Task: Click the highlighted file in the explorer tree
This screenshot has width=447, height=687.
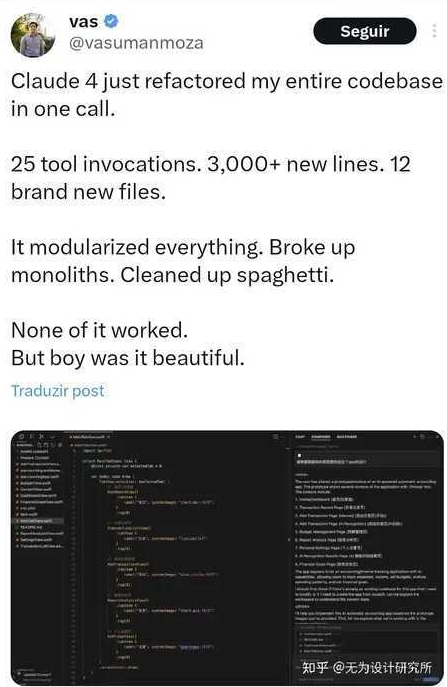Action: click(39, 521)
